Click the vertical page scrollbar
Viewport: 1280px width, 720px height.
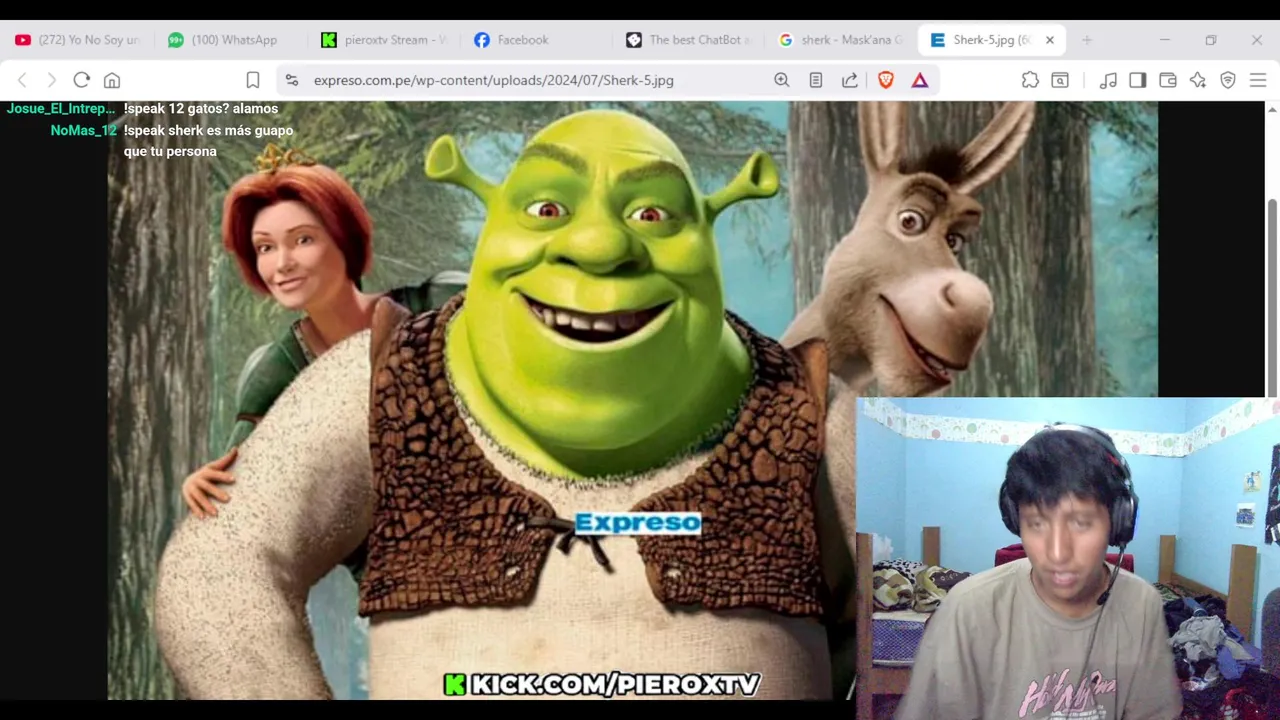[1272, 297]
